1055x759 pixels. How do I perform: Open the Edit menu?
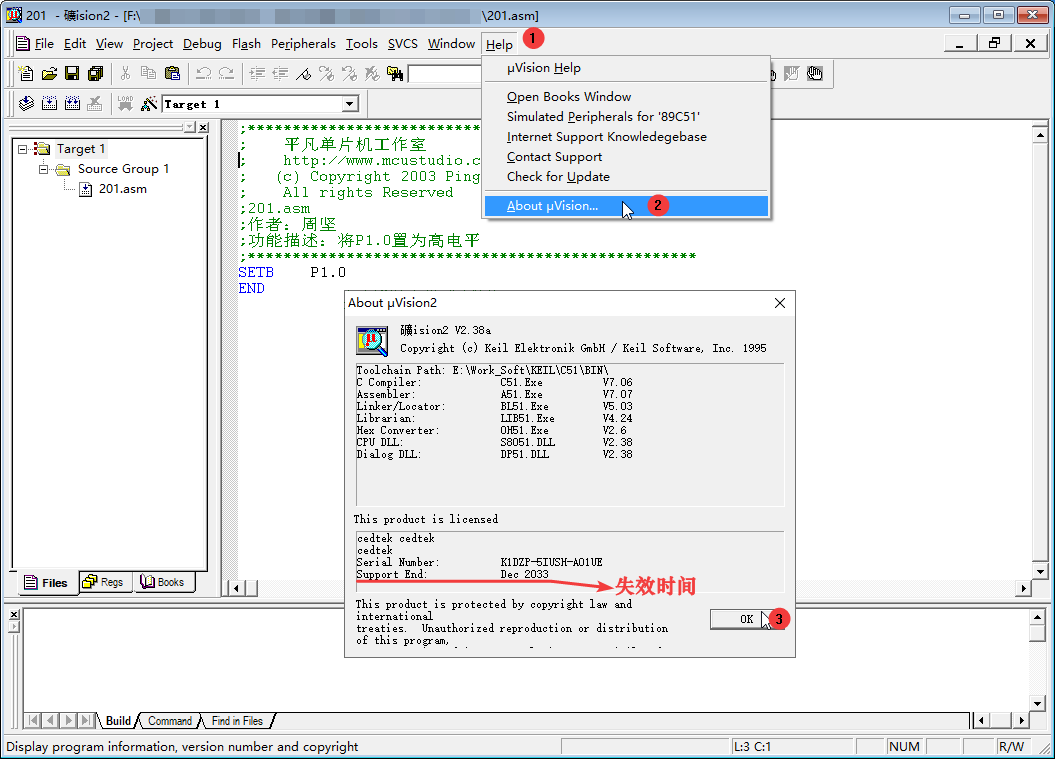75,44
